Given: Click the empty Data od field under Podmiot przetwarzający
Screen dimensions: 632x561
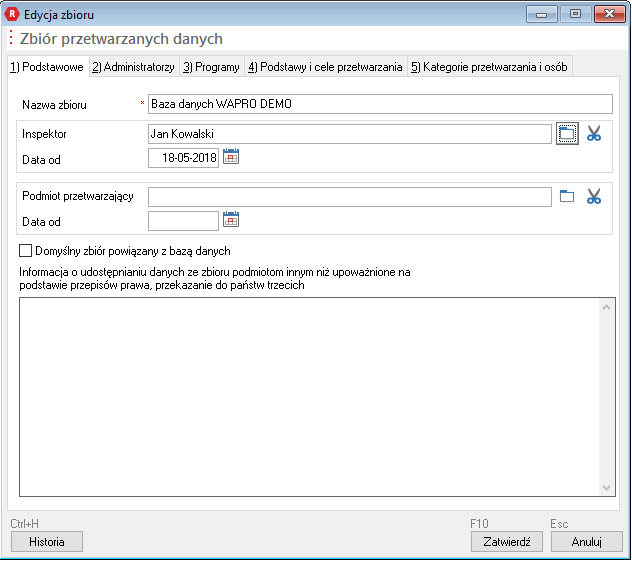Looking at the screenshot, I should [x=183, y=221].
